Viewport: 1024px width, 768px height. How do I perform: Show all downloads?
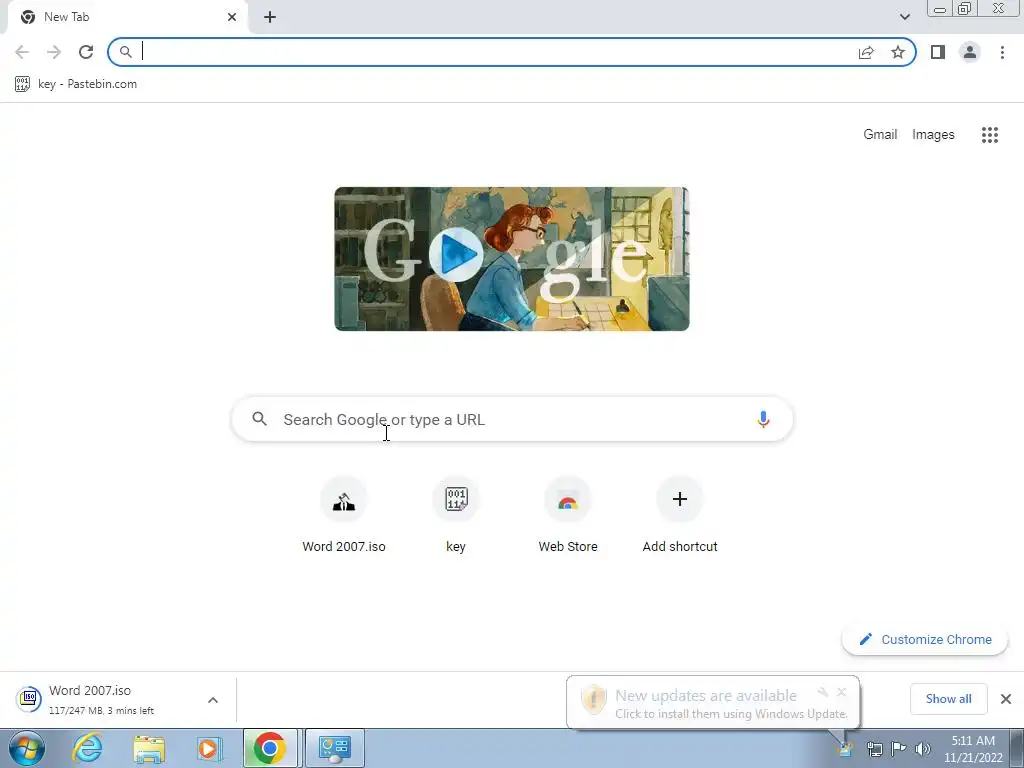pos(948,699)
